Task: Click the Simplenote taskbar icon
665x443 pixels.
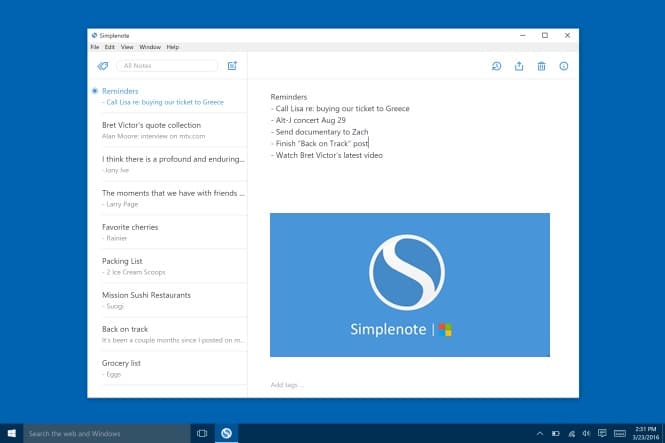Action: click(x=226, y=433)
